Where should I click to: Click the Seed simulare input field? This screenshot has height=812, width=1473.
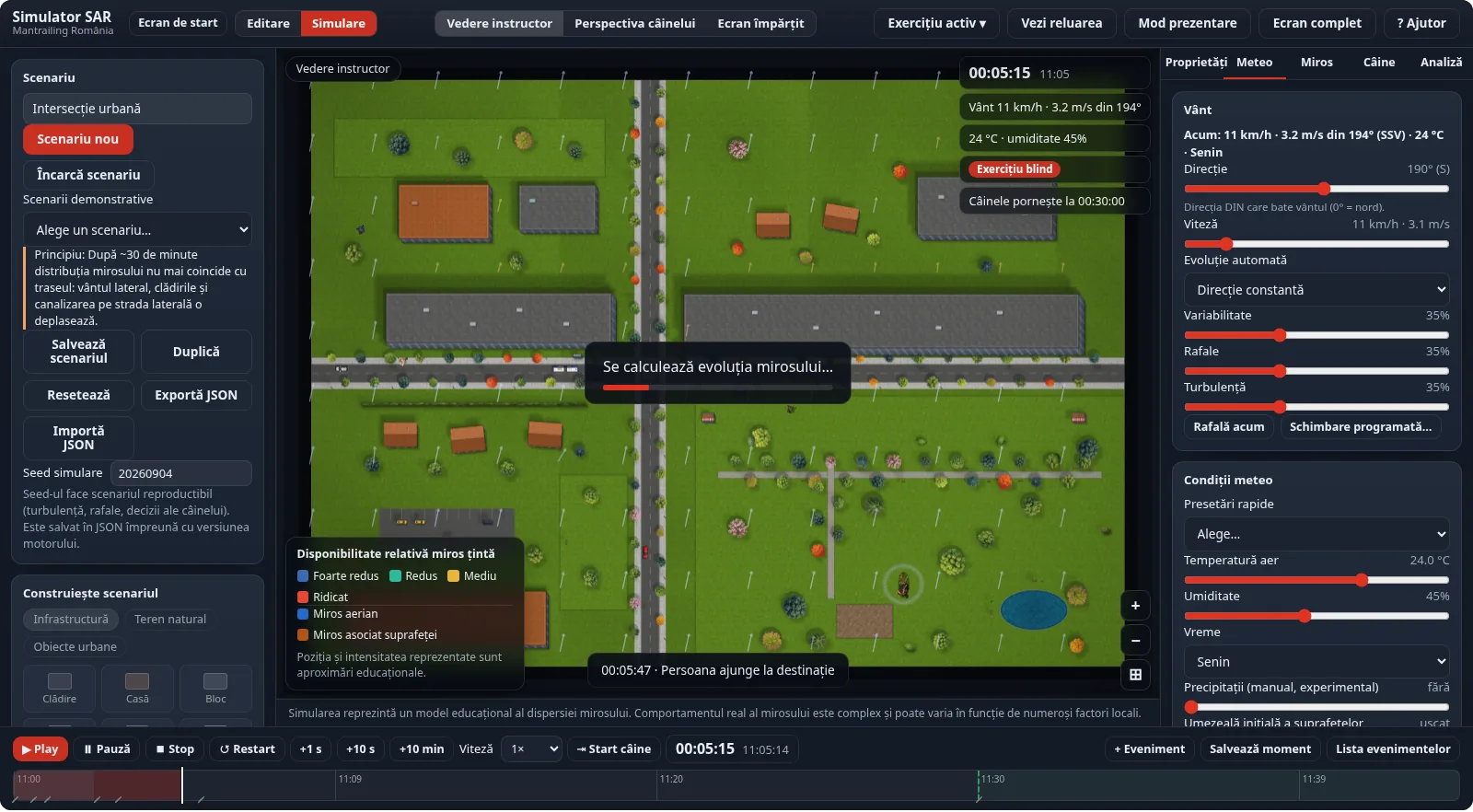tap(180, 473)
